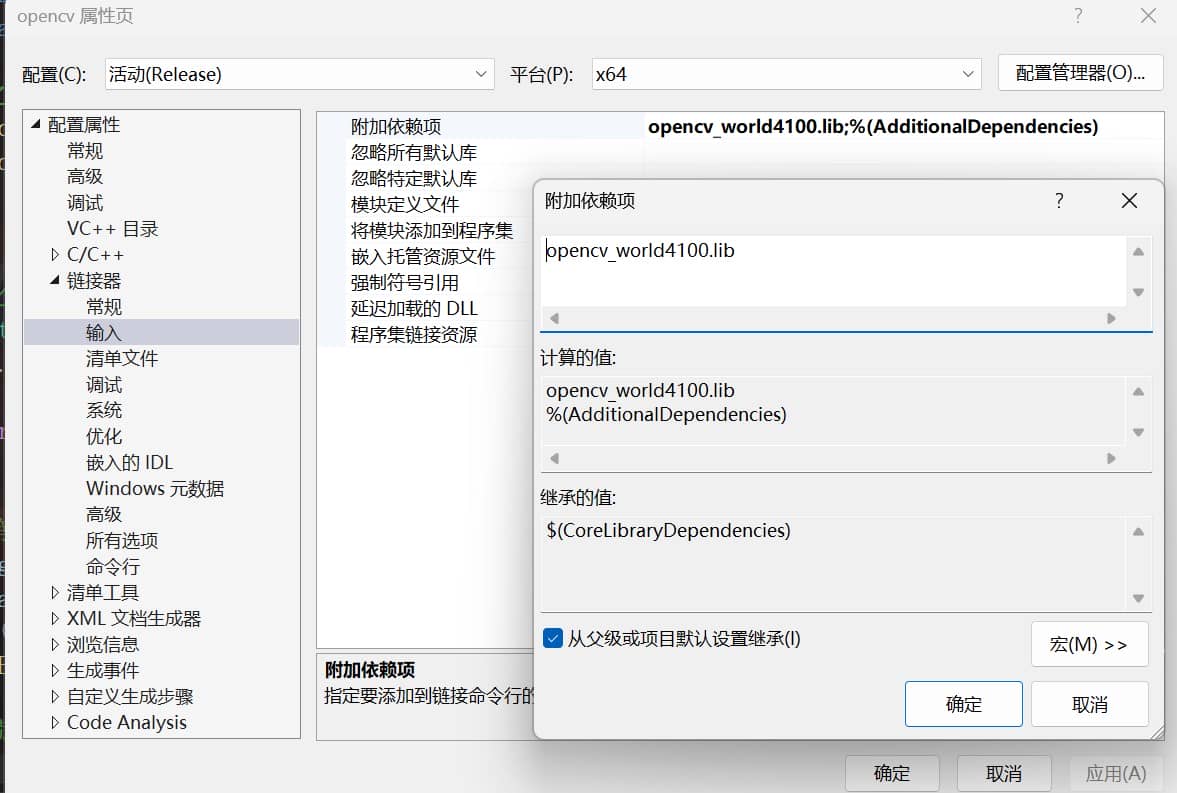Toggle 从父级或项目默认设置继承 checkbox
The width and height of the screenshot is (1177, 793).
click(x=553, y=638)
